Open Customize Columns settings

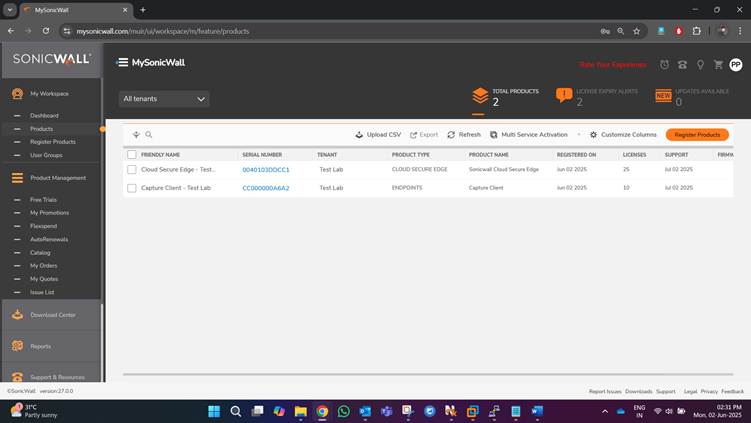[x=623, y=135]
